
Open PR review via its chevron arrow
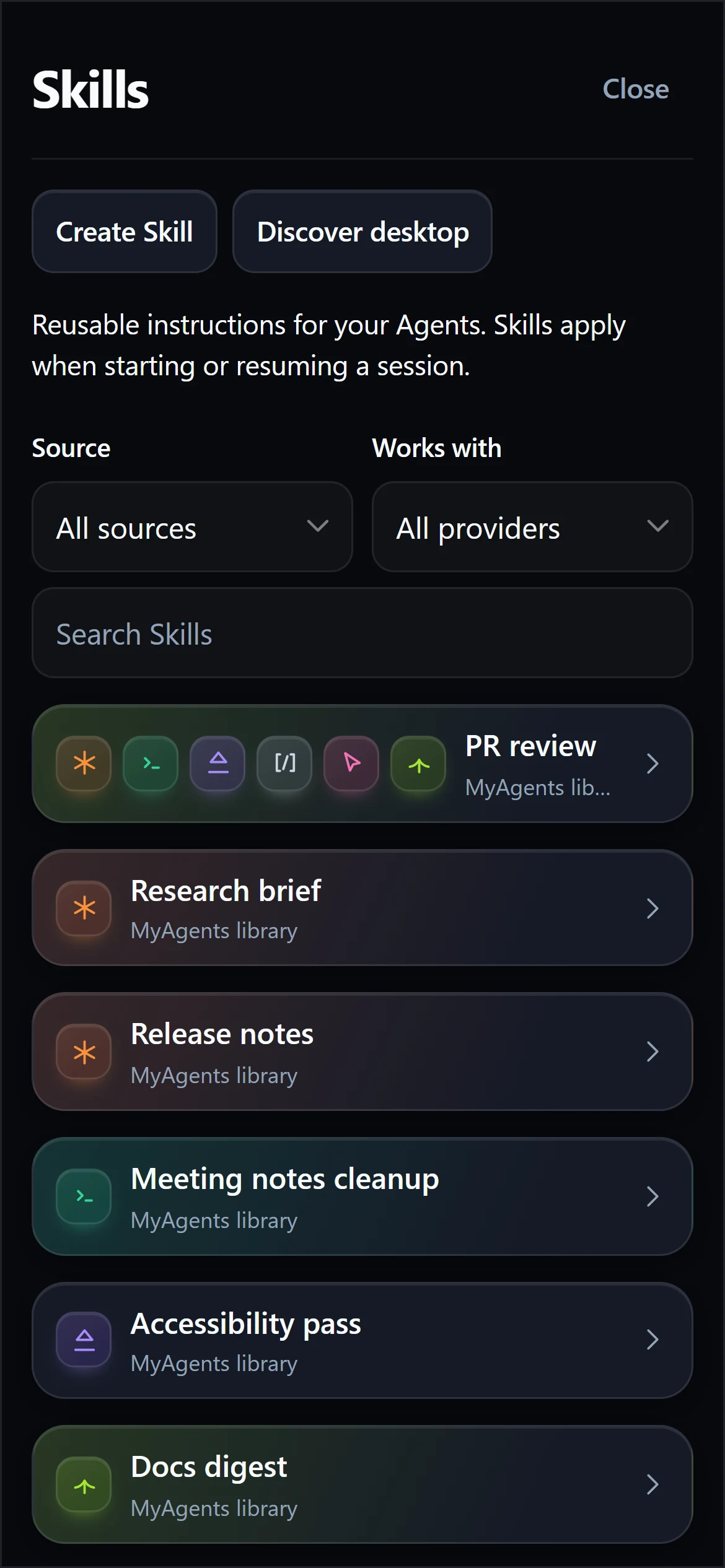click(x=652, y=764)
